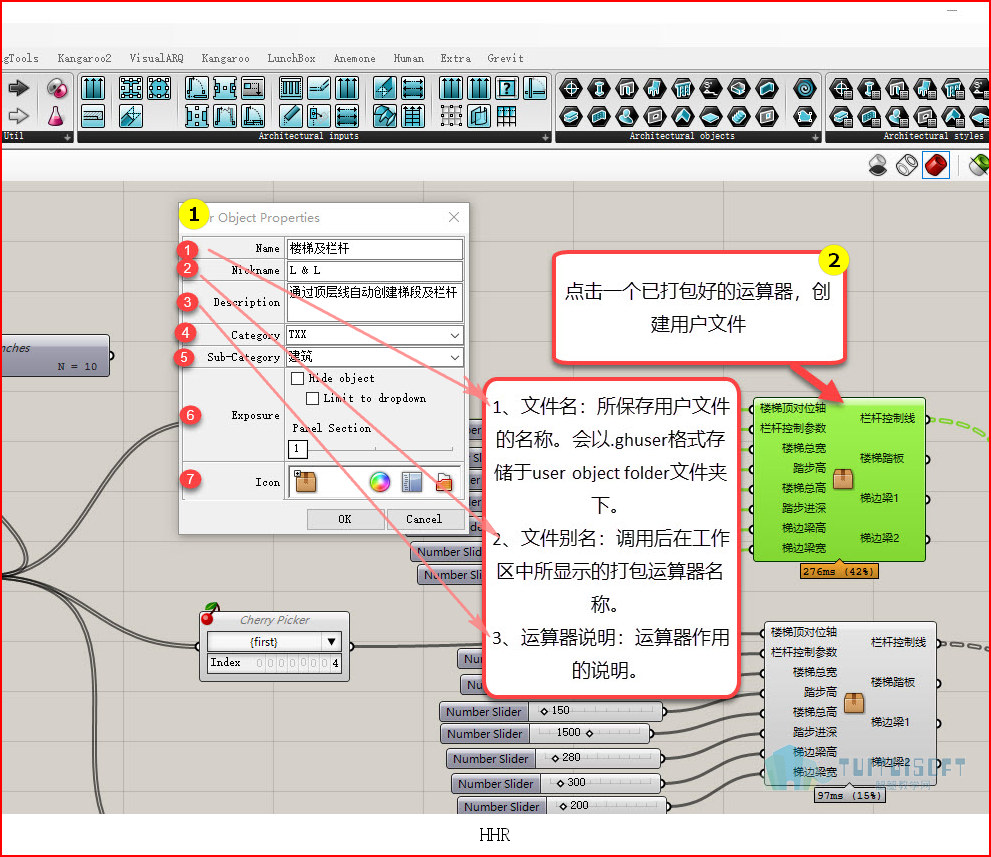Click the color wheel icon in Icon row

(x=380, y=482)
